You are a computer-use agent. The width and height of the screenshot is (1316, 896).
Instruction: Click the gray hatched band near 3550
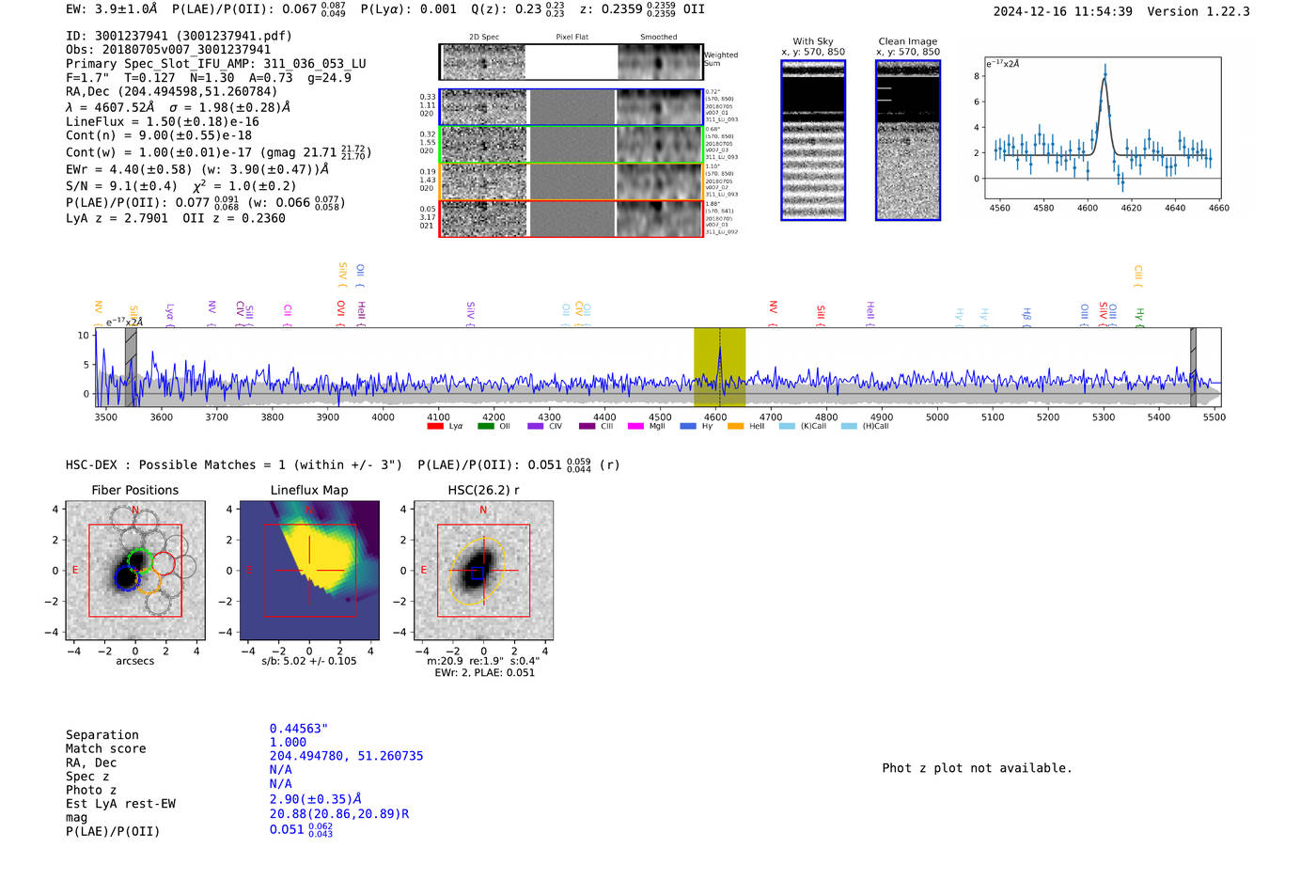point(131,368)
